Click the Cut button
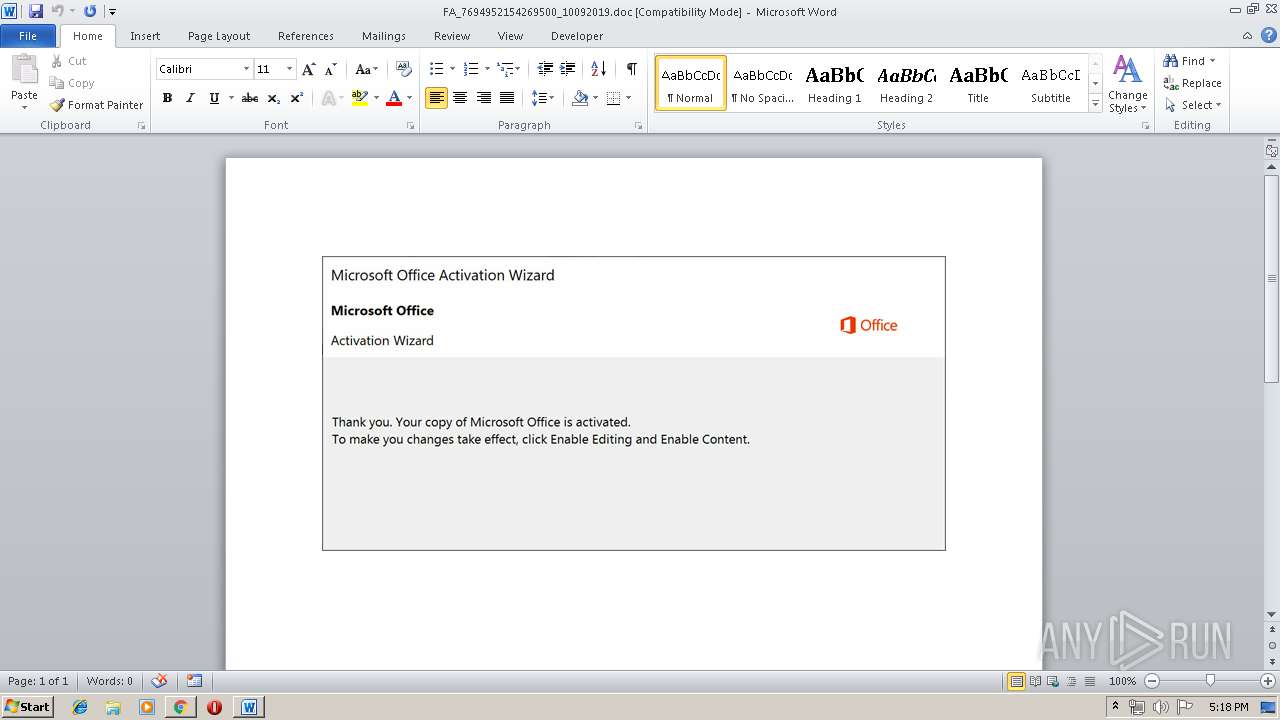The height and width of the screenshot is (720, 1280). 69,61
